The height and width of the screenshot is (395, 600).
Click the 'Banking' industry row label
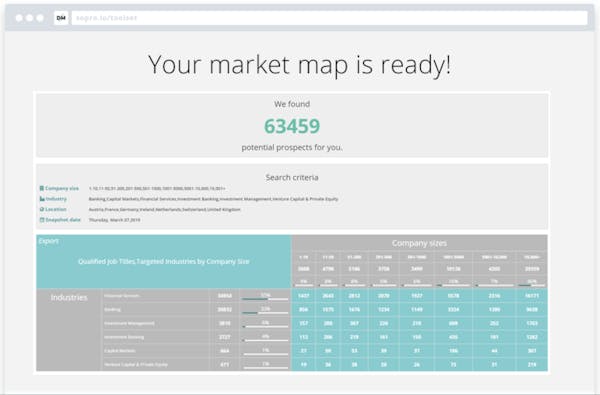(112, 309)
